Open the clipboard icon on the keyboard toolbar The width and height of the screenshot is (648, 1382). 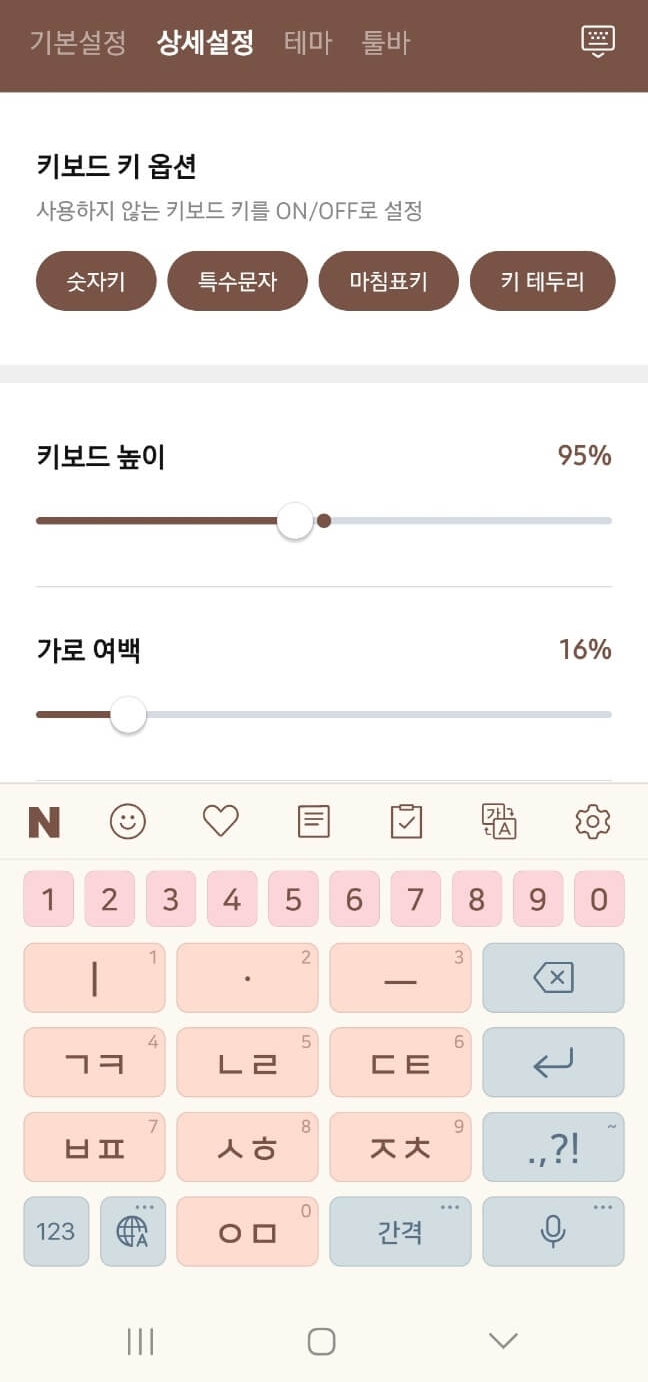[406, 821]
